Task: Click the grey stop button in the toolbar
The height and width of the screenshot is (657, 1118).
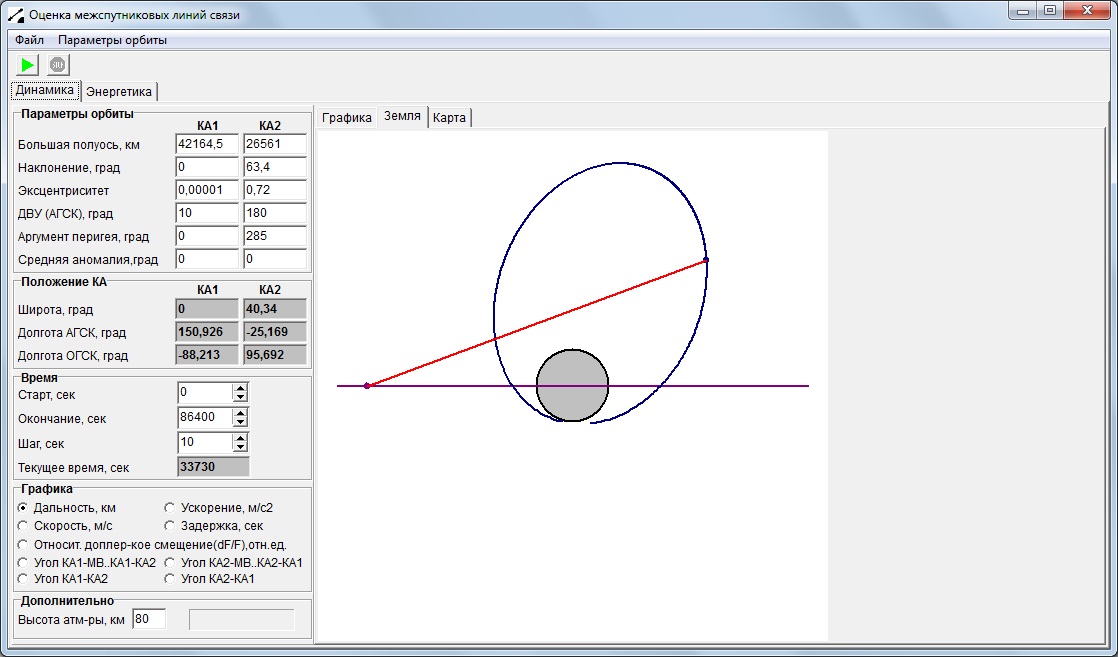Action: tap(58, 65)
